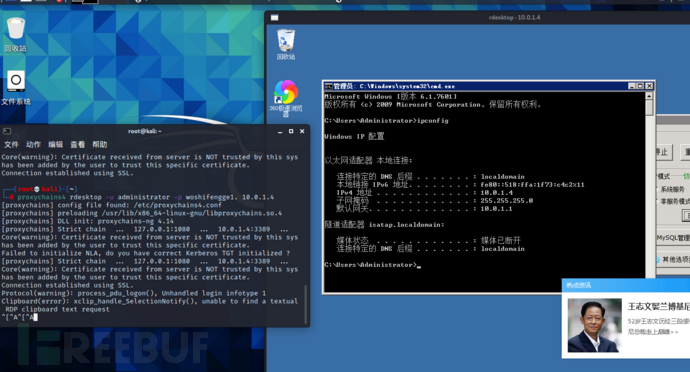Minimize the root@kali terminal window
The height and width of the screenshot is (372, 690).
click(x=280, y=132)
